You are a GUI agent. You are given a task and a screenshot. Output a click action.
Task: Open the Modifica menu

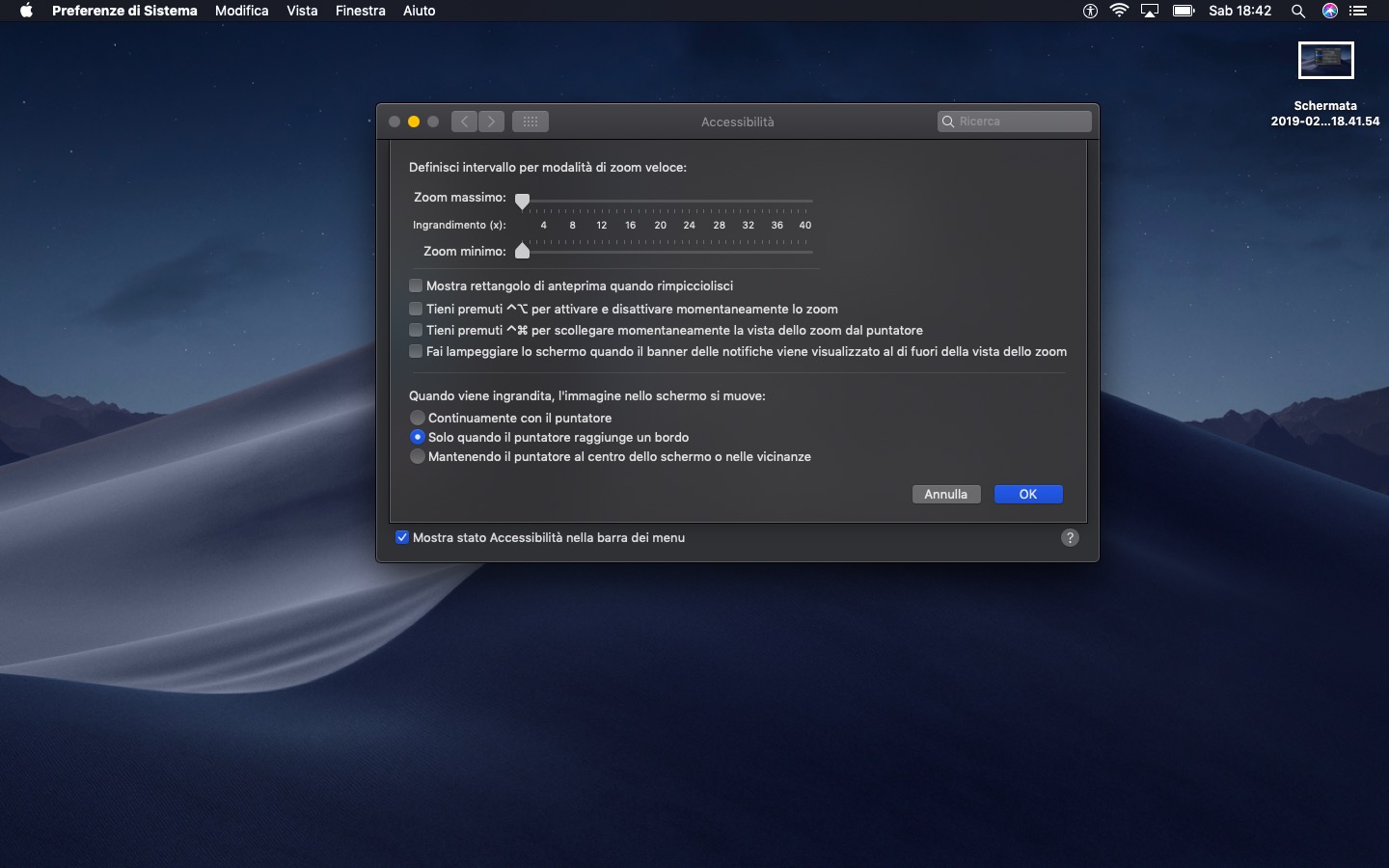242,11
